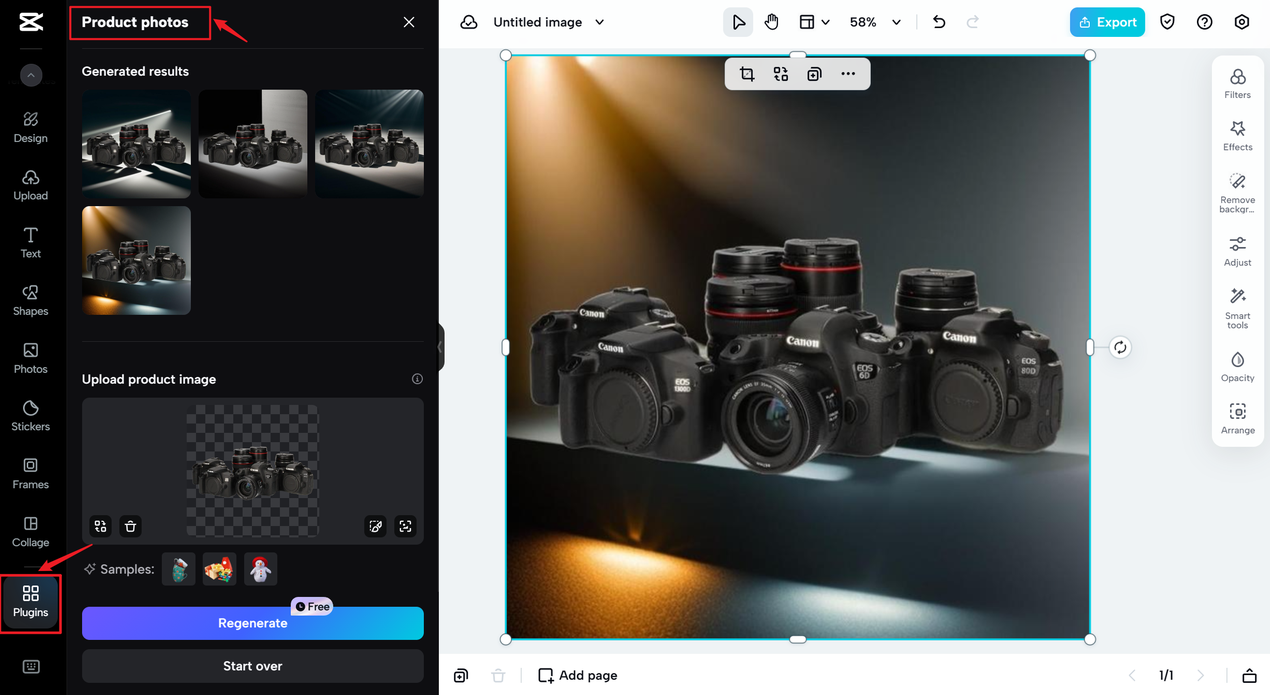
Task: Open the Adjust tool
Action: pos(1237,251)
